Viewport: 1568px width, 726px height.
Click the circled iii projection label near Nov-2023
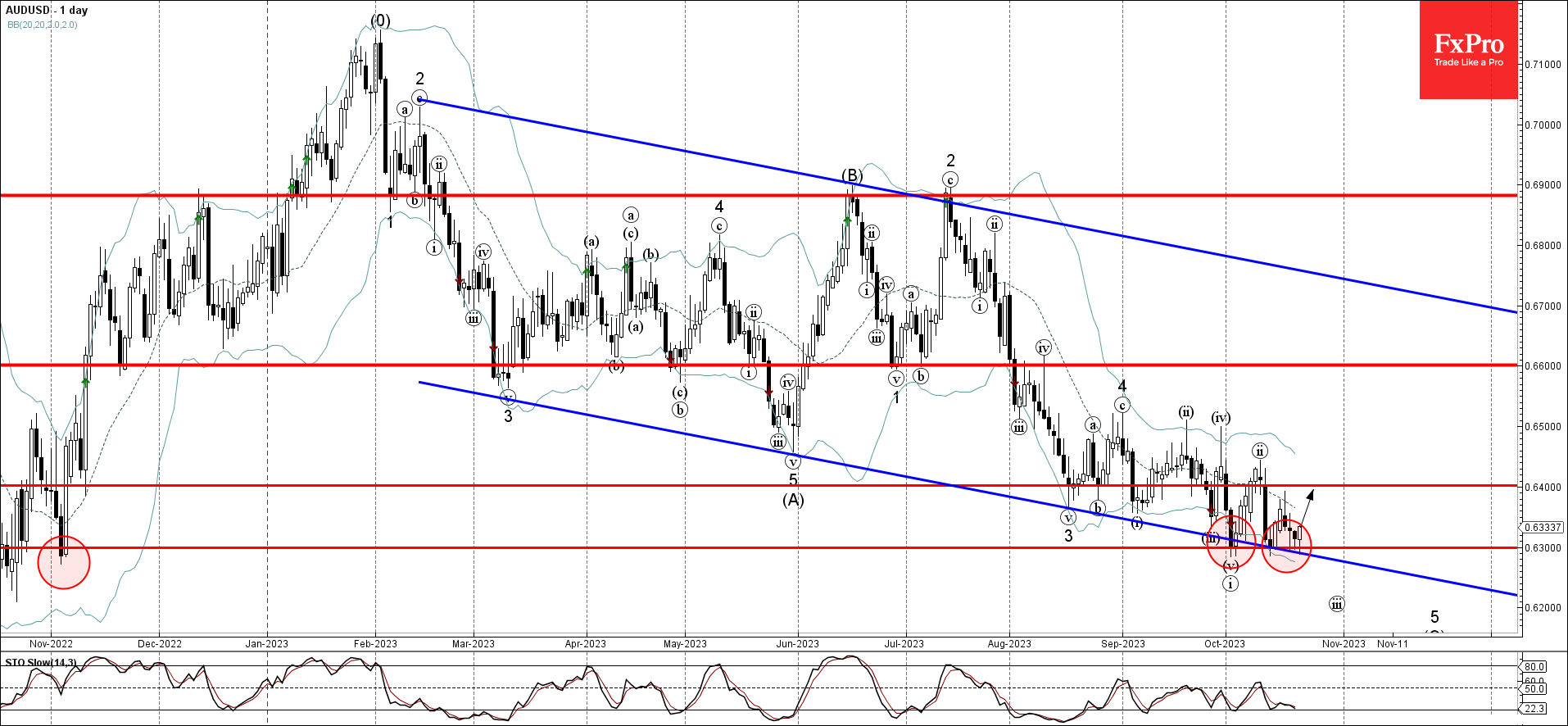[x=1336, y=605]
